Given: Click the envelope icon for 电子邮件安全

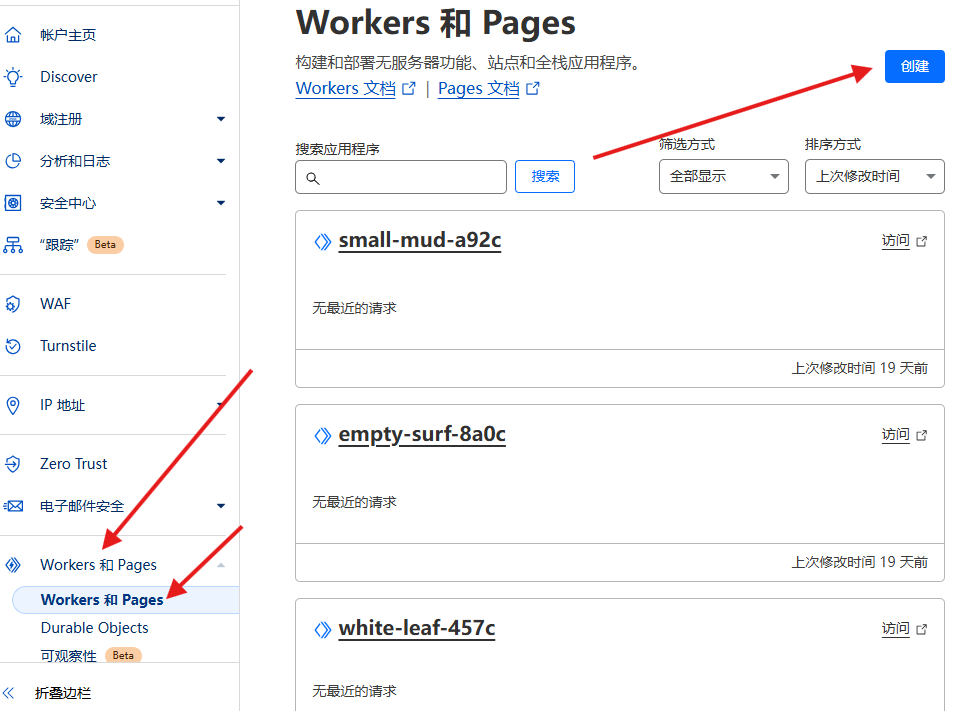Looking at the screenshot, I should 13,506.
